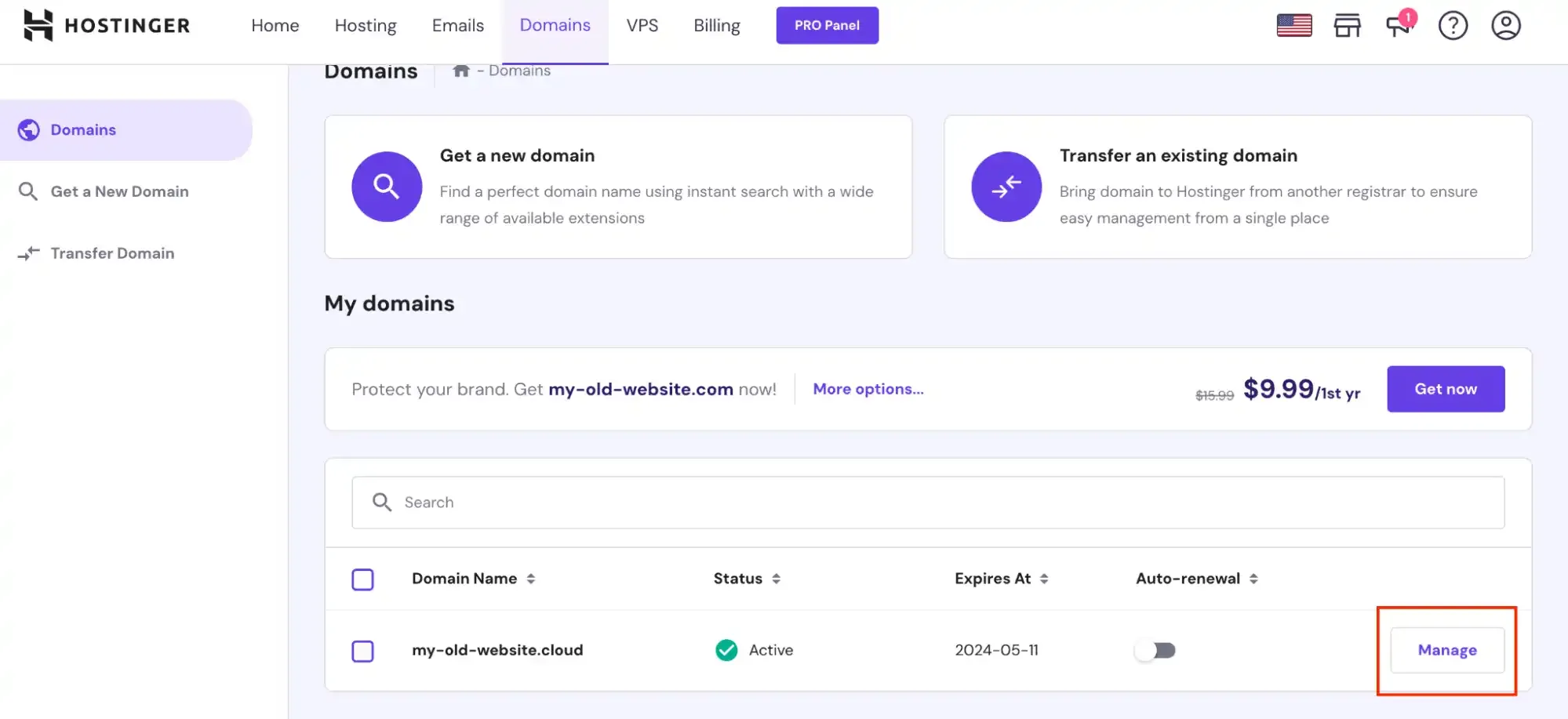Viewport: 1568px width, 719px height.
Task: Open More options for the brand offer
Action: (868, 389)
